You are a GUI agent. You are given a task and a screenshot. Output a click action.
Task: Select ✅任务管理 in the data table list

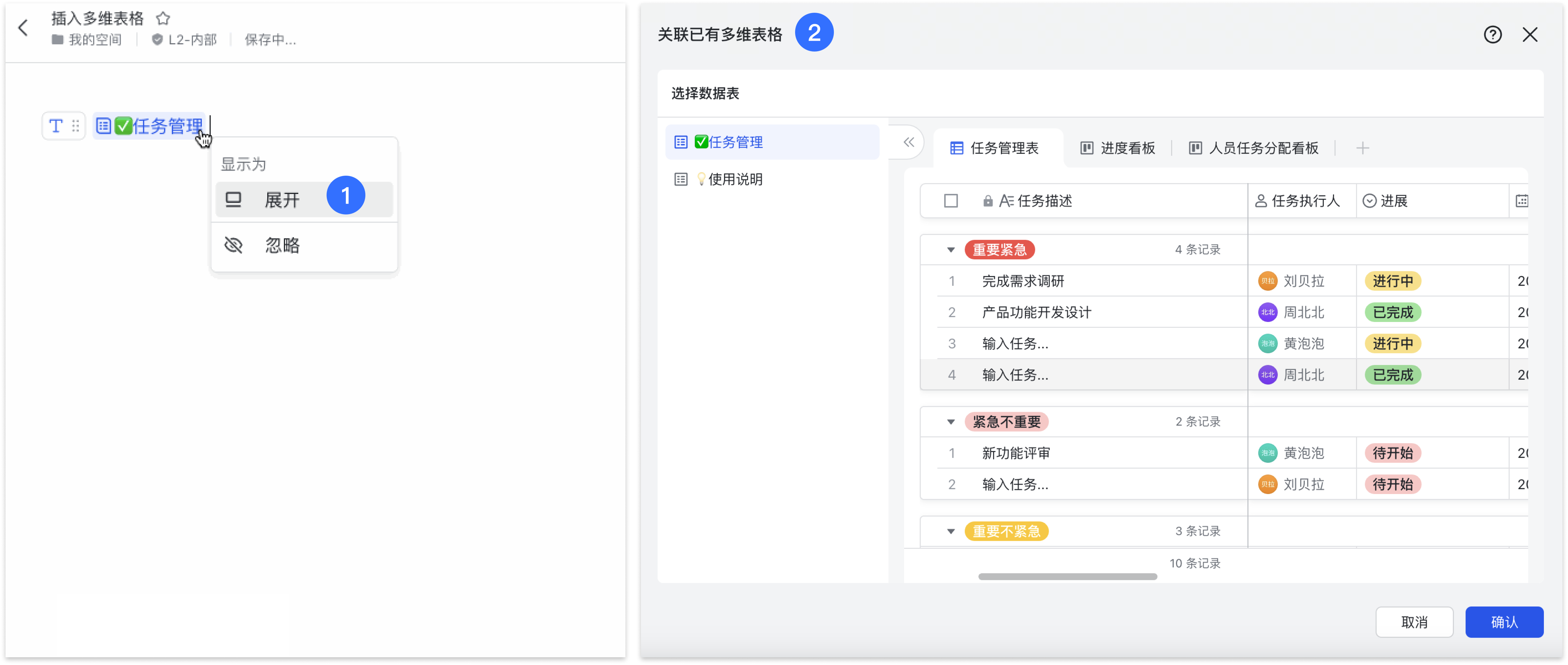[x=772, y=142]
